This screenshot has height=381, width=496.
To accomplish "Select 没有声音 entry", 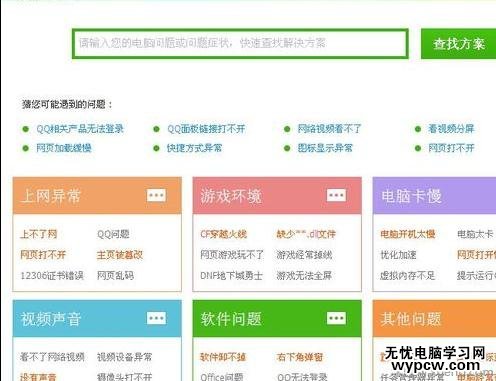I will (x=38, y=377).
